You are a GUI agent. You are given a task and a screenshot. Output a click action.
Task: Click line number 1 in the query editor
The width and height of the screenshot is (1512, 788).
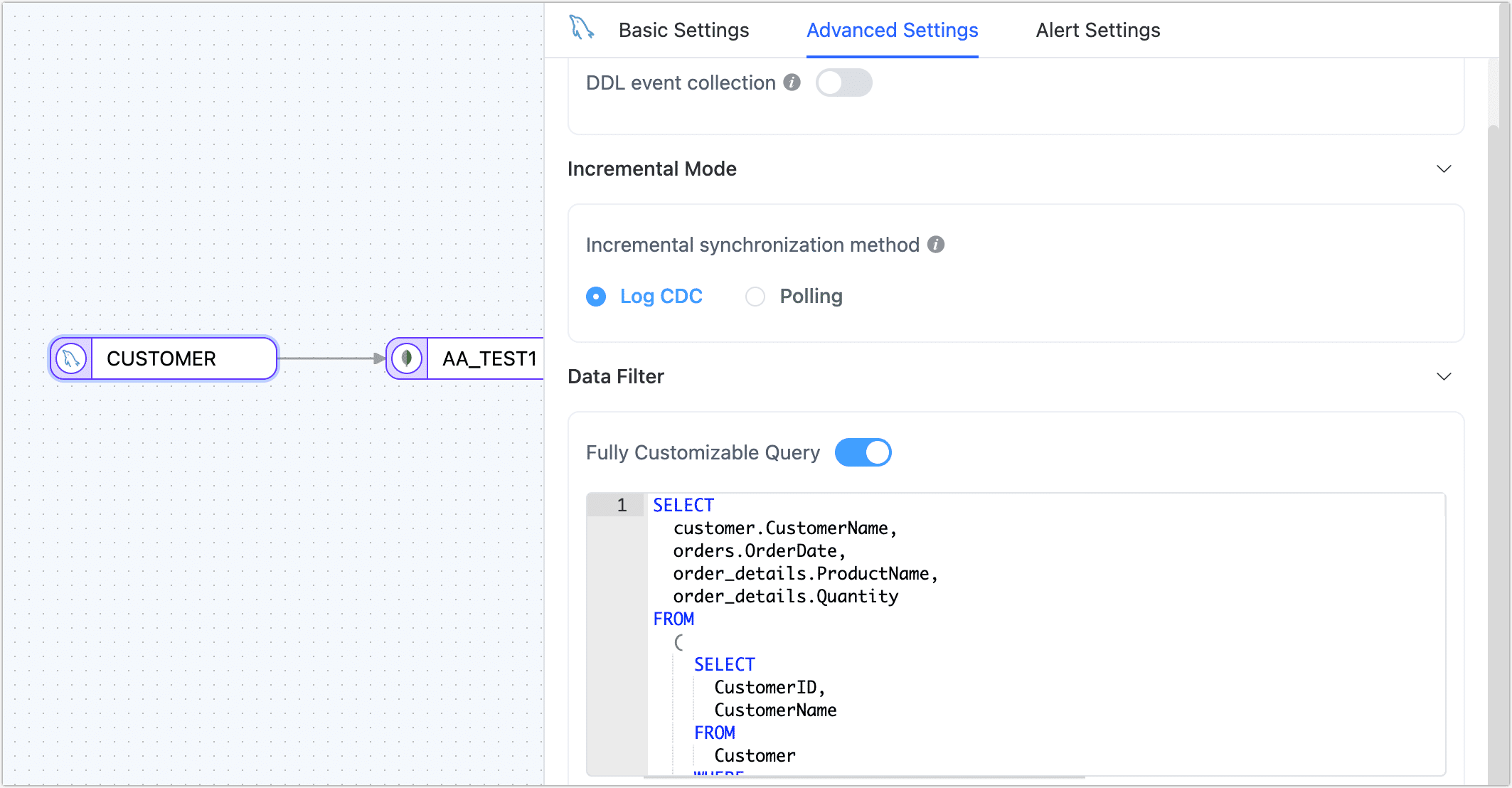[x=620, y=505]
